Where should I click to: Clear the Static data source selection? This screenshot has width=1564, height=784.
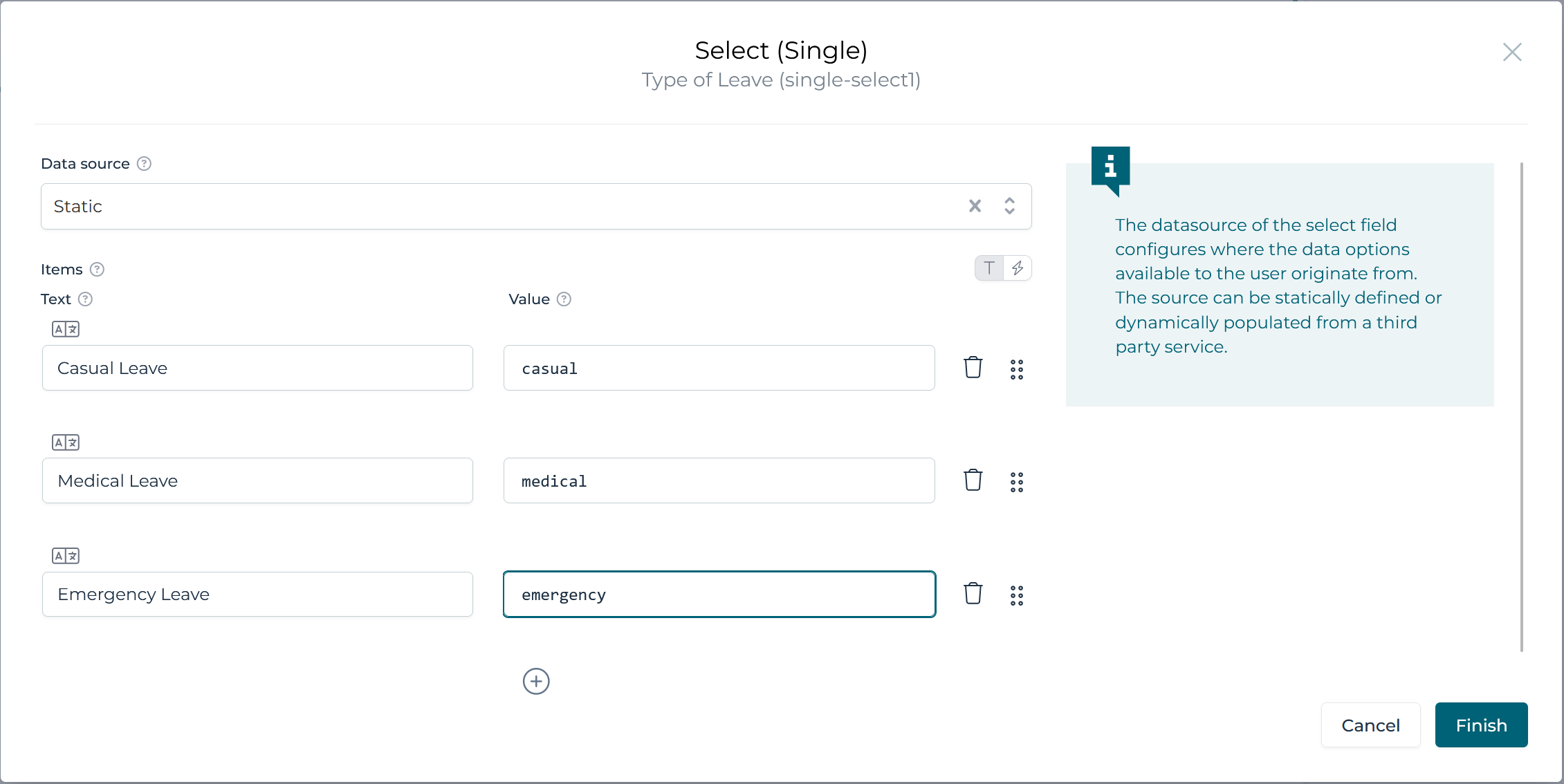point(975,206)
